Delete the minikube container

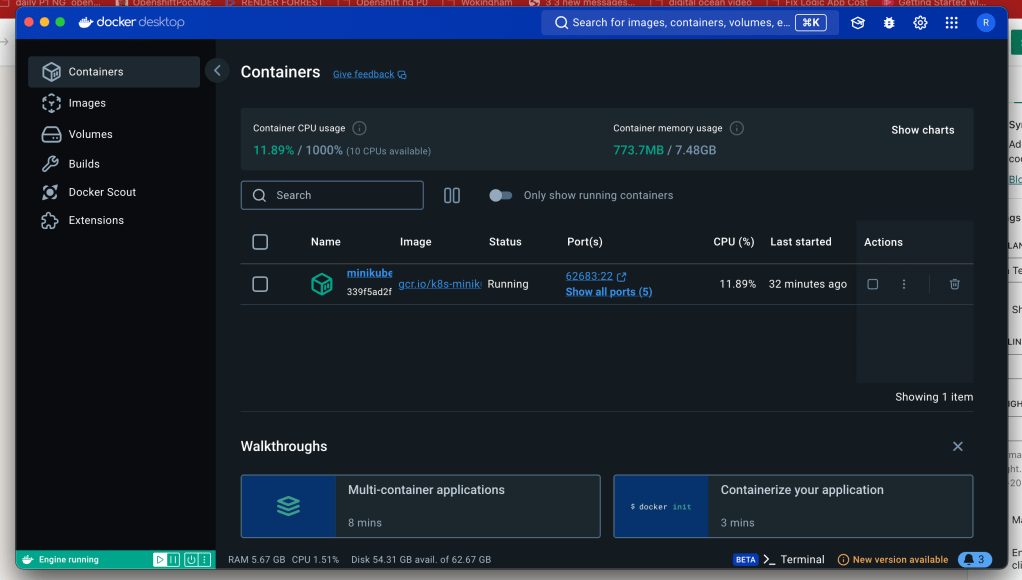pos(954,284)
